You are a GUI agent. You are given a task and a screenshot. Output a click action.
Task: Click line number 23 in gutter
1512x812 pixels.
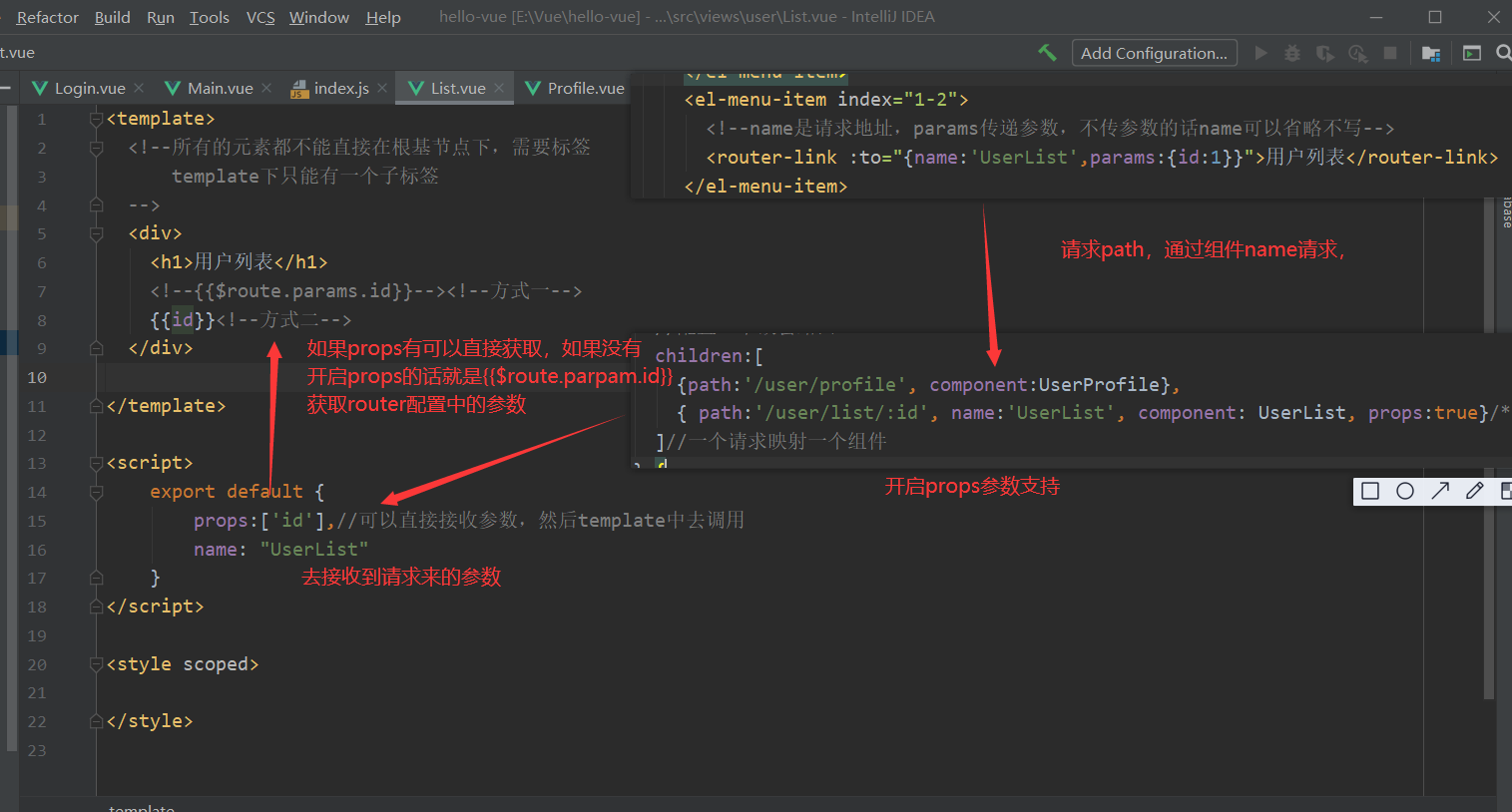[37, 750]
